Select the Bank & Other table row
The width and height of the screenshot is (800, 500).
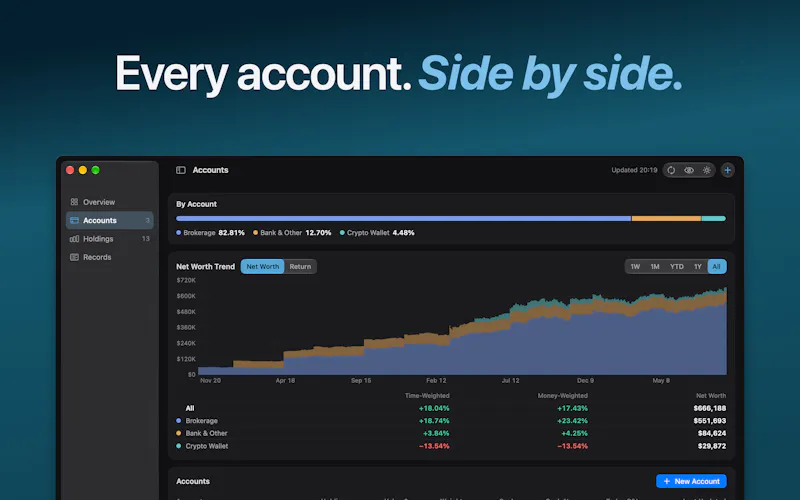[x=451, y=433]
